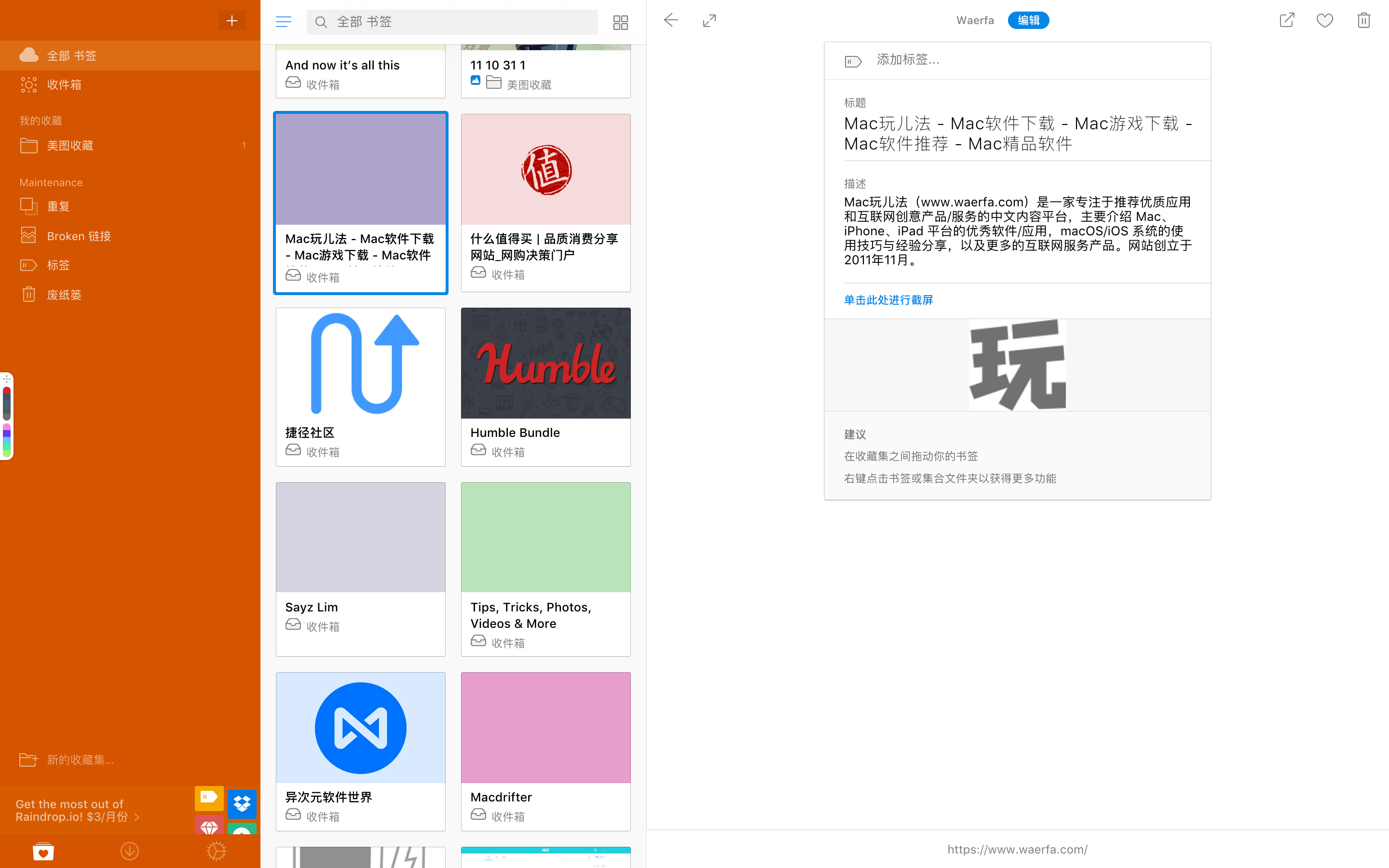The width and height of the screenshot is (1389, 868).
Task: Click the count 1 next to 美图收藏
Action: (x=244, y=145)
